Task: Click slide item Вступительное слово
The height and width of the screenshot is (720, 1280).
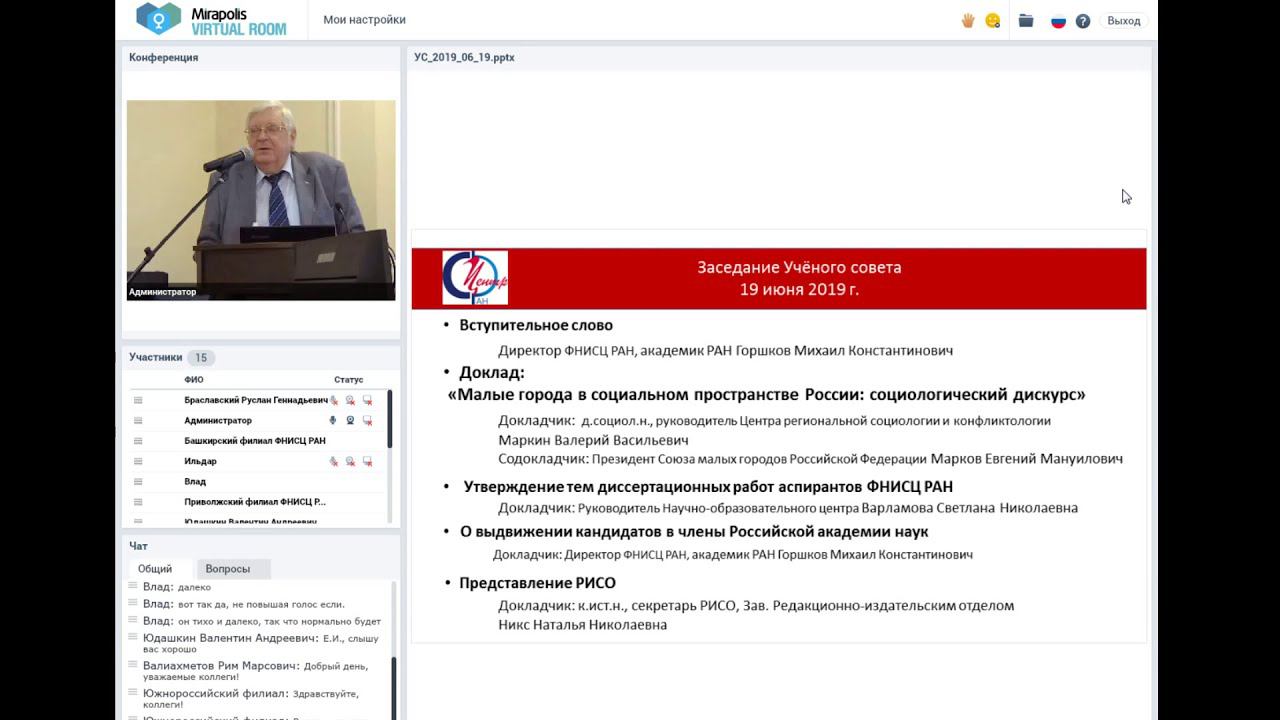Action: pyautogui.click(x=536, y=325)
